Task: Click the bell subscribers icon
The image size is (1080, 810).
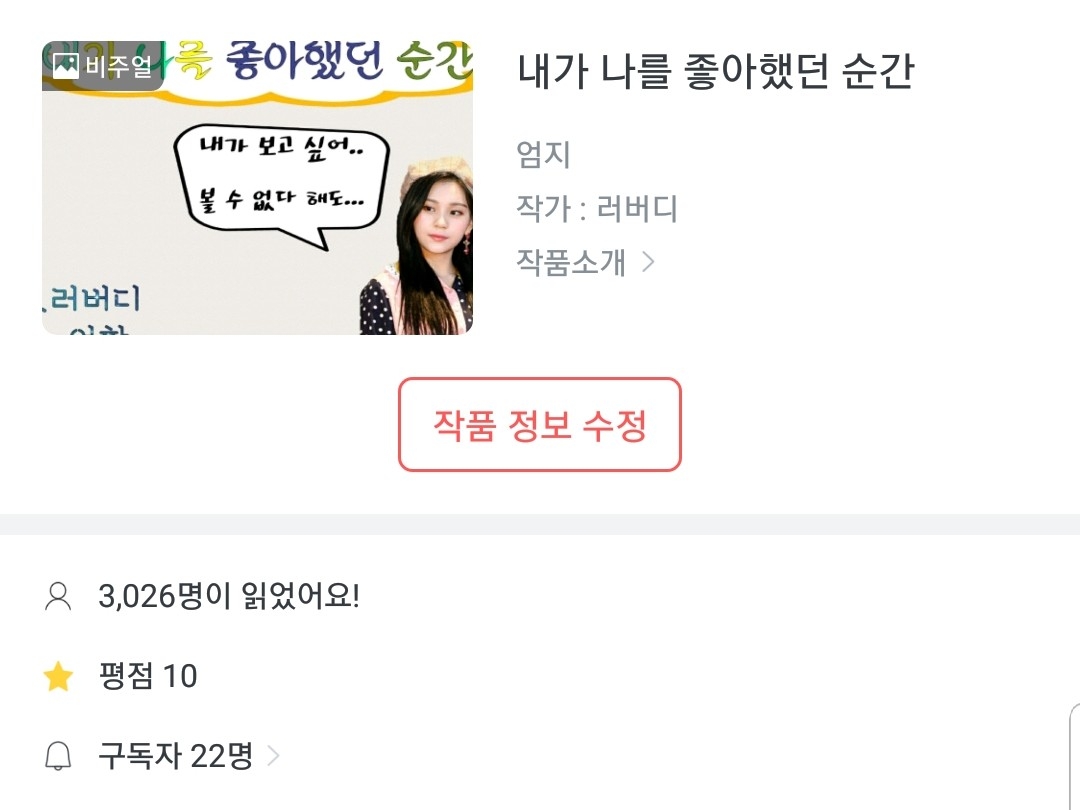Action: coord(59,756)
